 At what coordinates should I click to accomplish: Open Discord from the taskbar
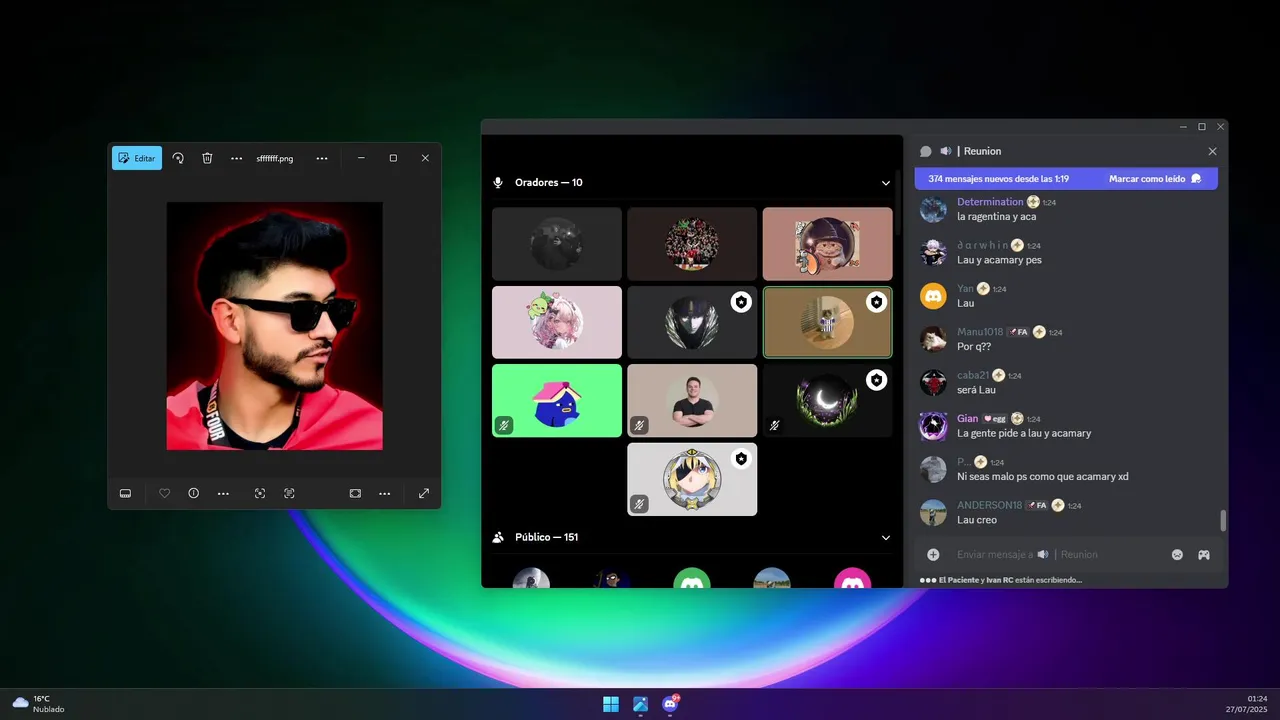click(x=670, y=704)
